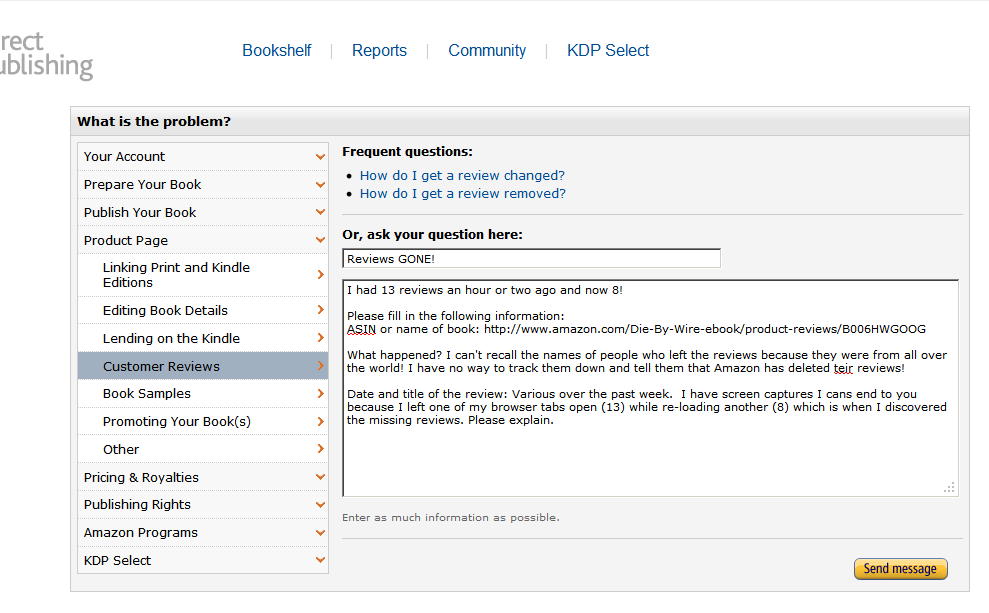This screenshot has height=613, width=989.
Task: Click arrow icon next to Lending on the Kindle
Action: point(320,339)
